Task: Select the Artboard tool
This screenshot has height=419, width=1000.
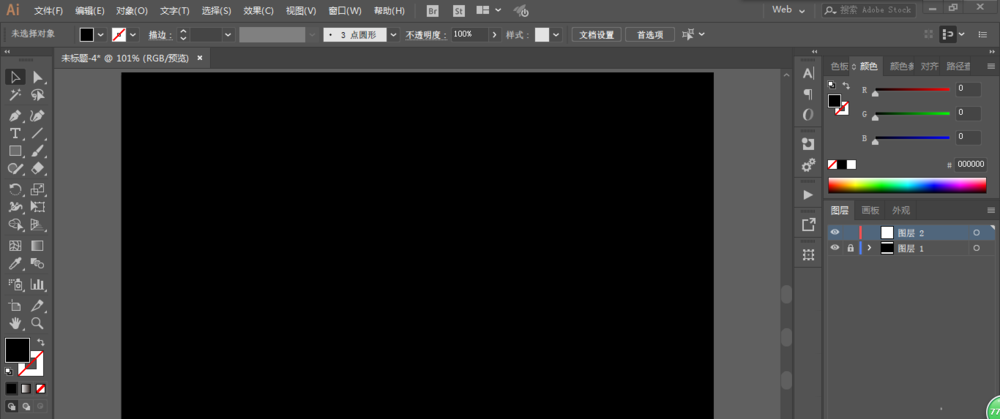Action: pos(15,305)
